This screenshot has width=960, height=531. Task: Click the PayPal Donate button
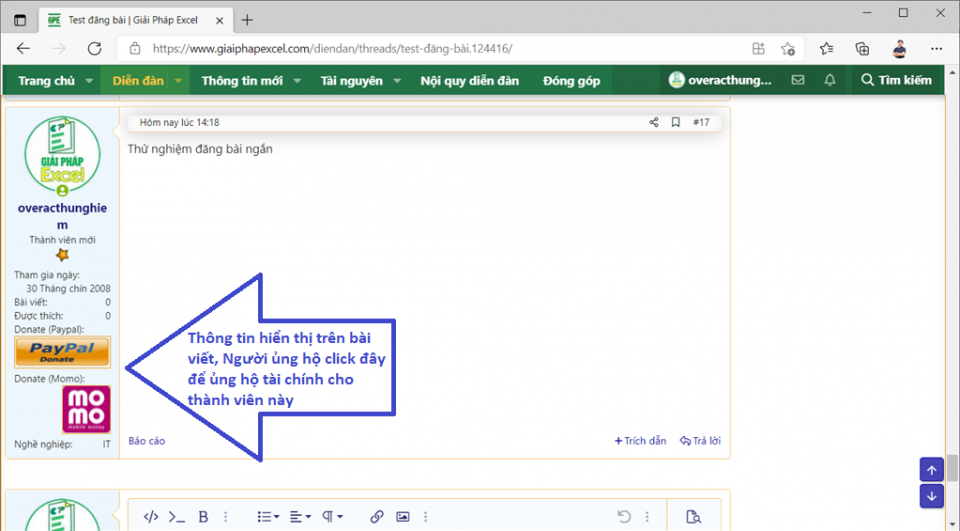tap(62, 352)
